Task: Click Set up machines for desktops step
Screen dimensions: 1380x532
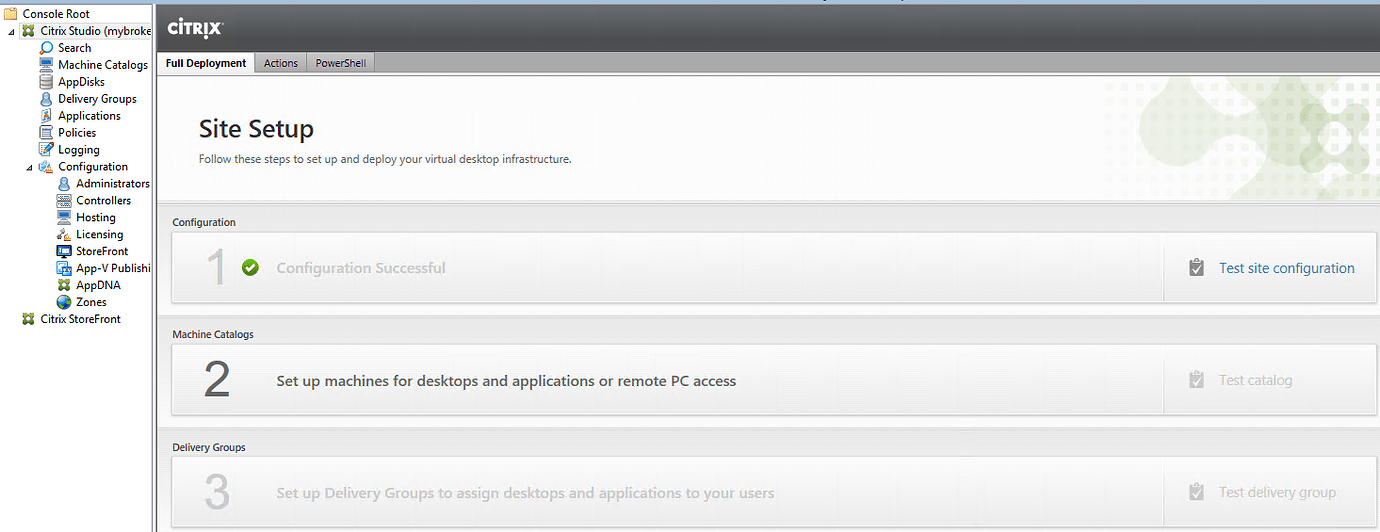Action: coord(506,381)
